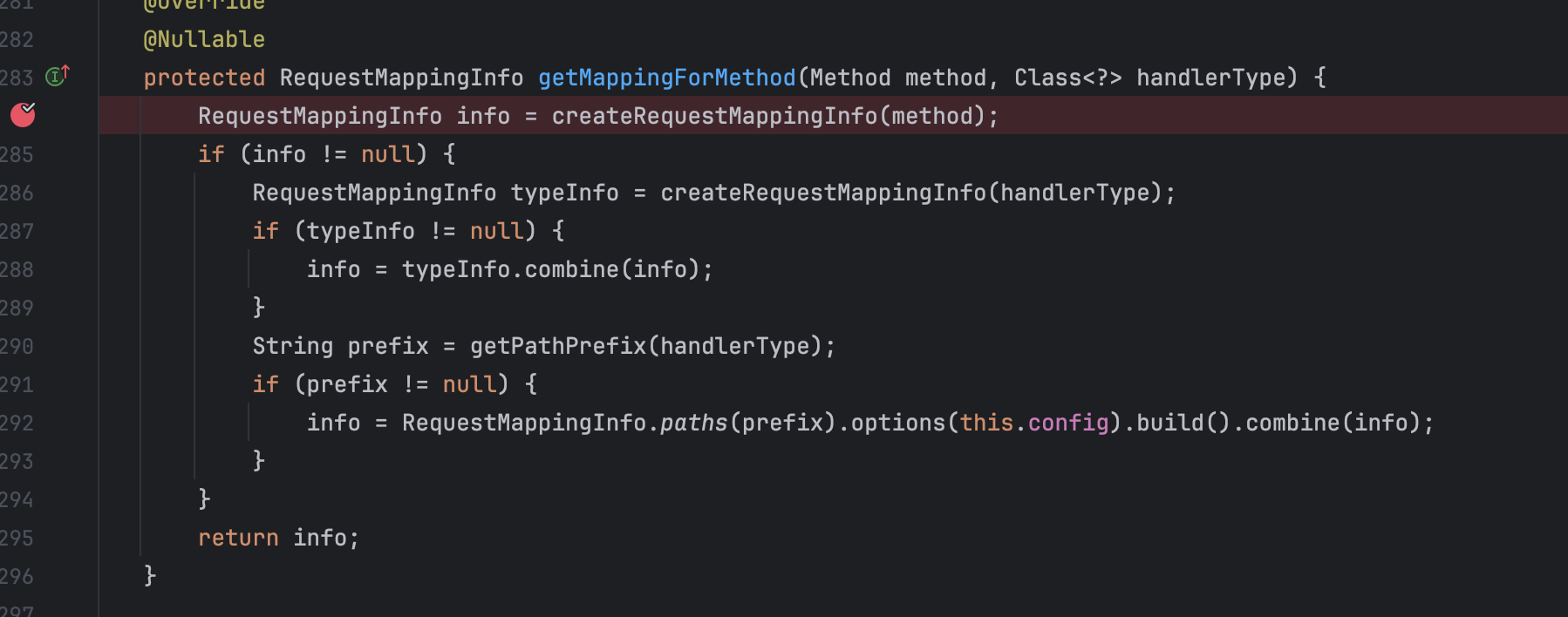
Task: Click the if (info != null) condition
Action: coord(313,154)
